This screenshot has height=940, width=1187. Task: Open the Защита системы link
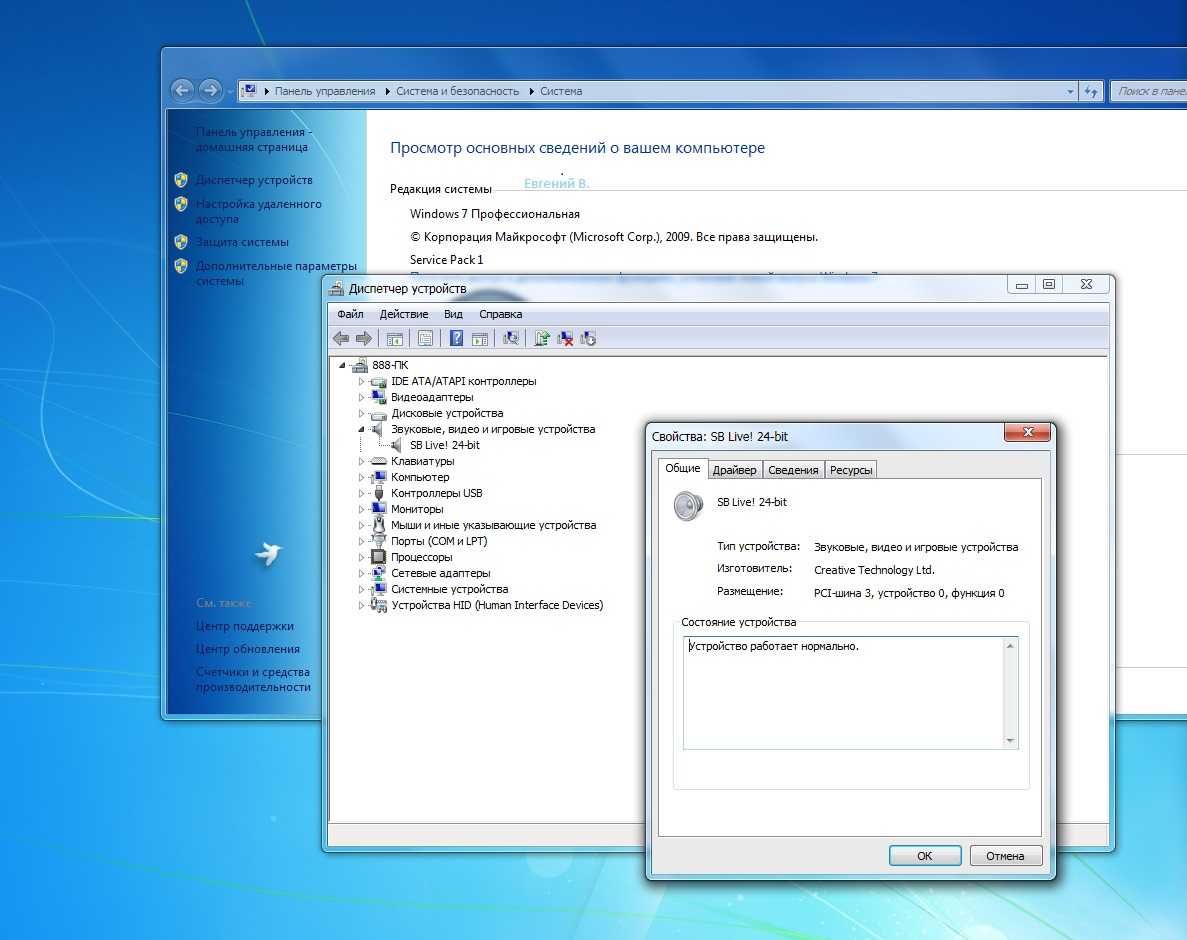pos(242,242)
